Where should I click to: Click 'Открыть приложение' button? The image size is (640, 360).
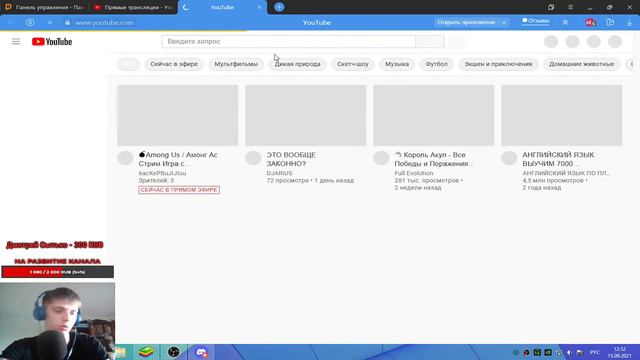click(x=466, y=22)
